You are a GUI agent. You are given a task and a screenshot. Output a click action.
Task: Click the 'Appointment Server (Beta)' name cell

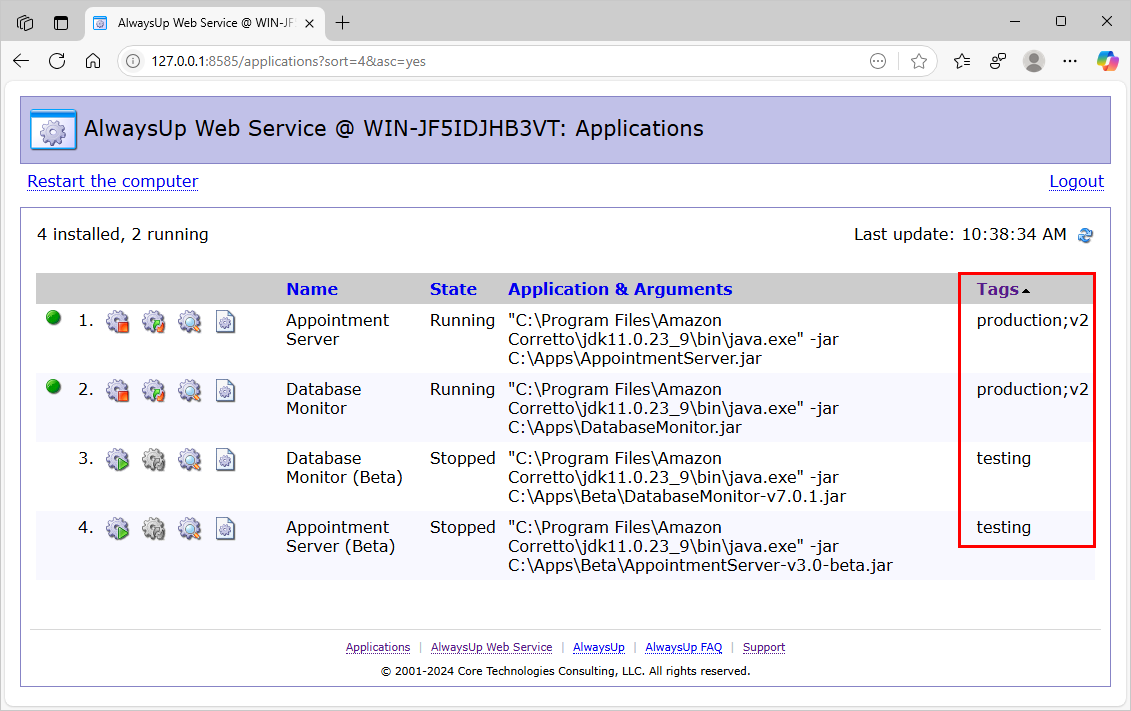340,537
